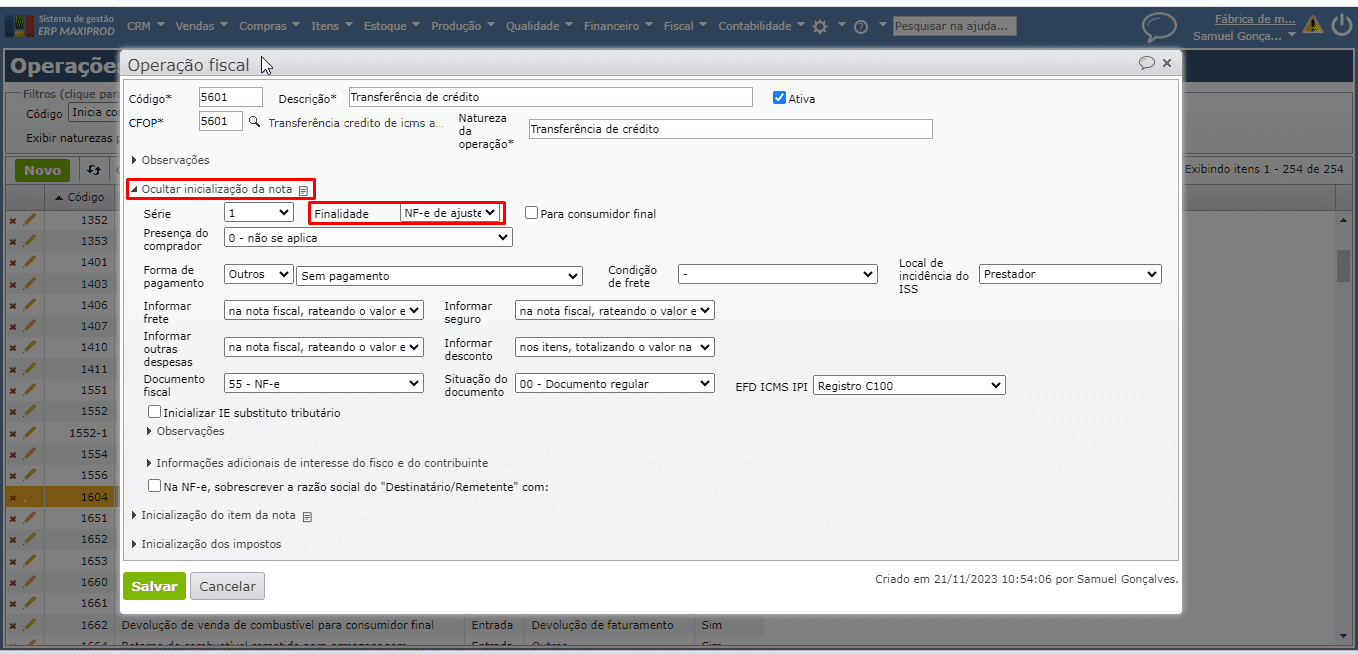Click the delete X for row 1552-1
Viewport: 1358px width, 654px height.
(x=13, y=433)
